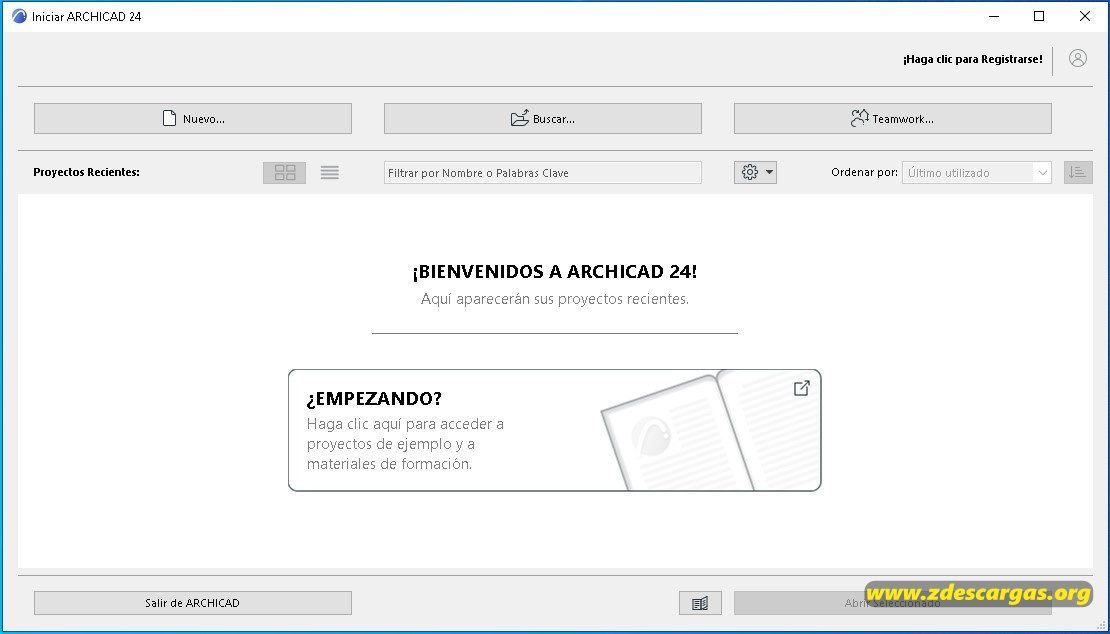Click the external link icon on EMPEZANDO card
Image resolution: width=1110 pixels, height=634 pixels.
801,388
